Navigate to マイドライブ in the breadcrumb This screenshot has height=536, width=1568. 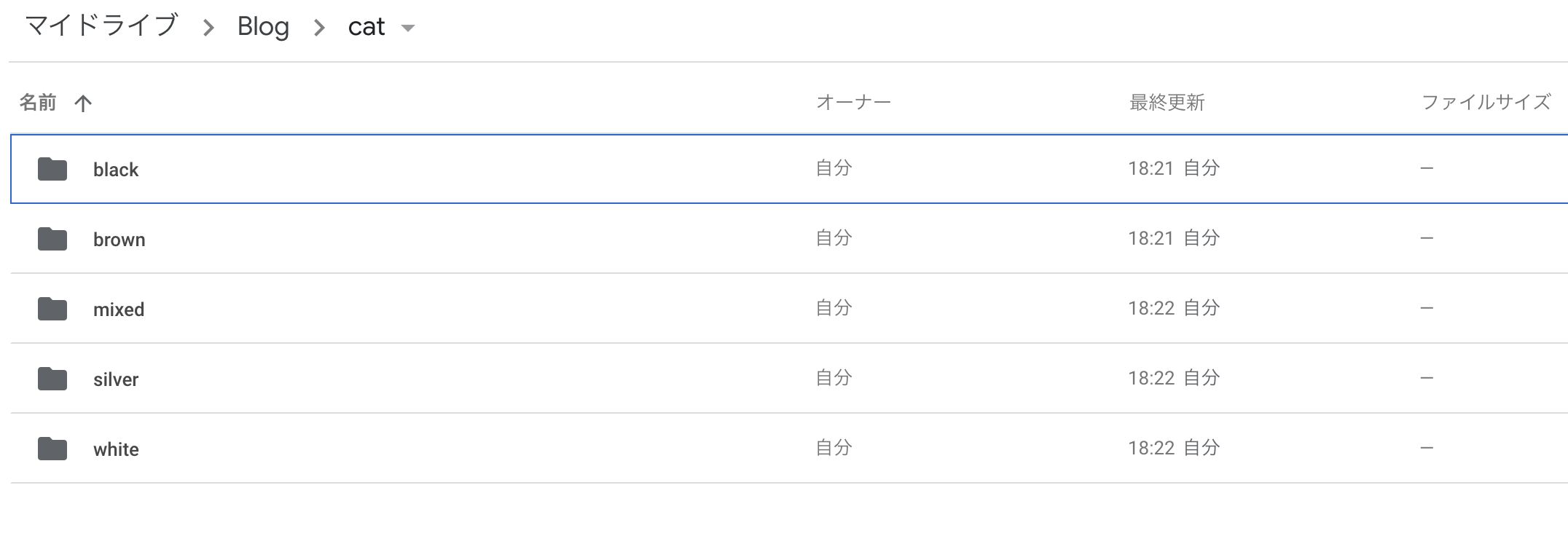pos(101,25)
